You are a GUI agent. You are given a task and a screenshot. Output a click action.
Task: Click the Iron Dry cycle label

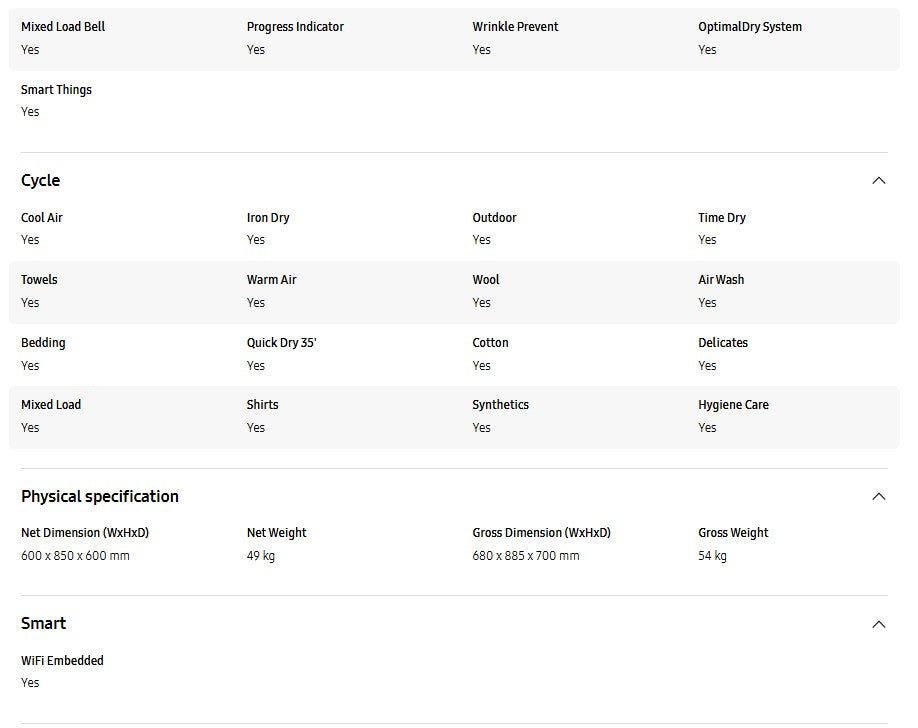(x=268, y=218)
